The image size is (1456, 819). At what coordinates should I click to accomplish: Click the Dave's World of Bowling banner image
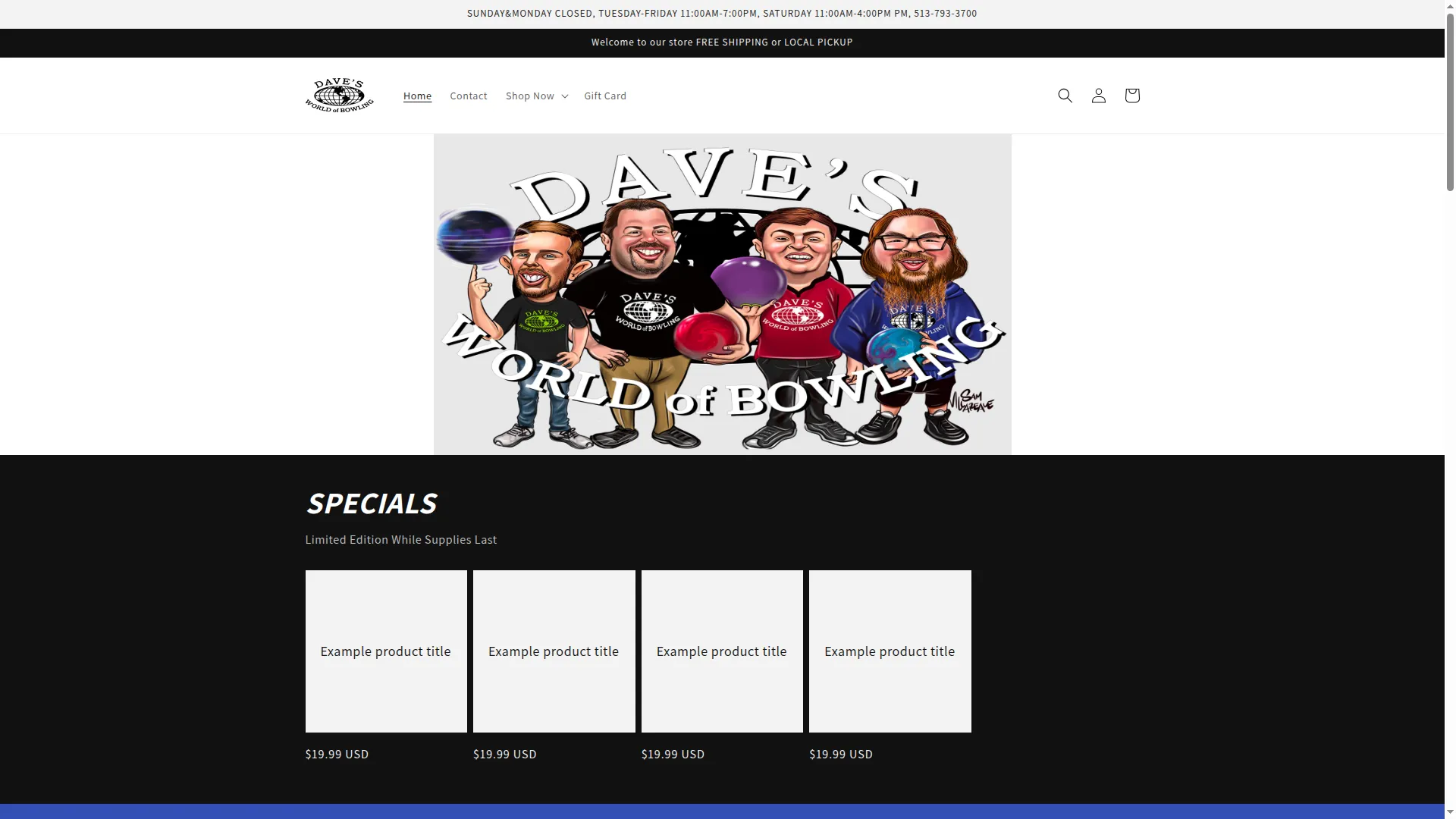coord(722,294)
